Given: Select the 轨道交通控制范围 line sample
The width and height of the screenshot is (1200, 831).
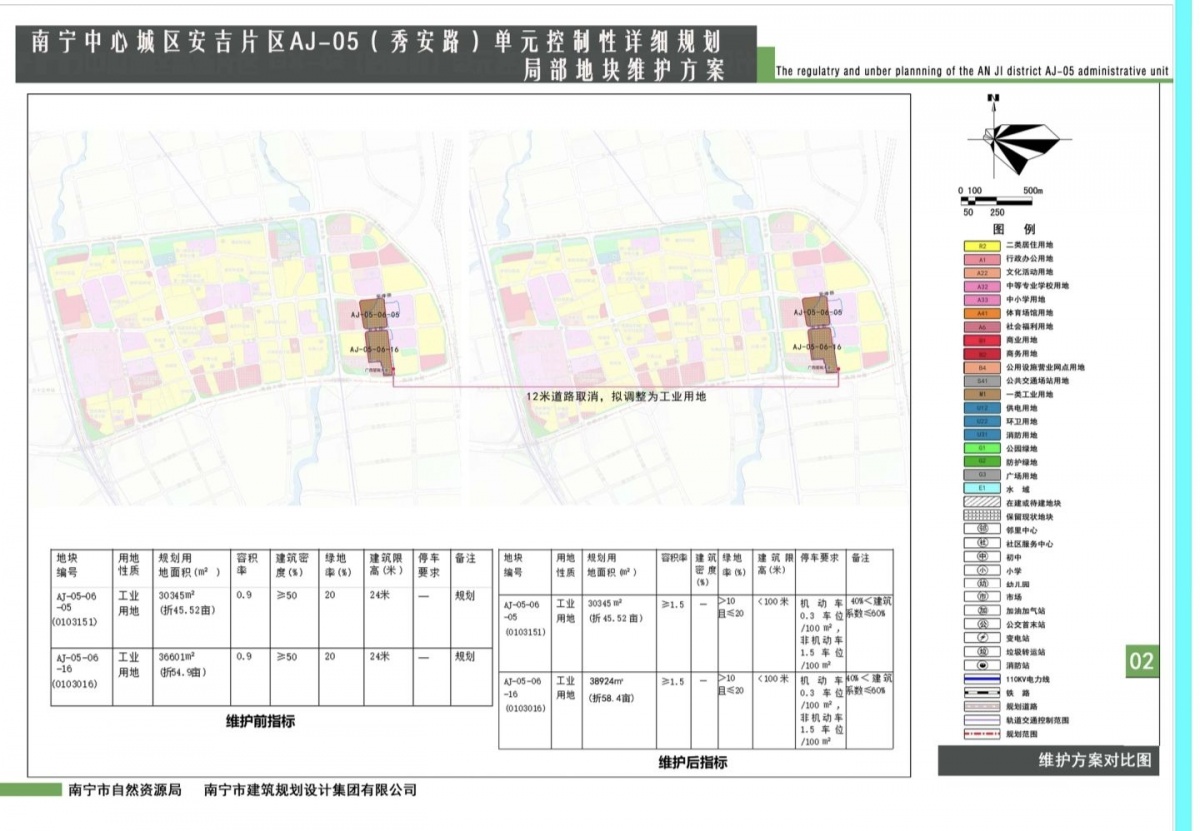Looking at the screenshot, I should (982, 719).
